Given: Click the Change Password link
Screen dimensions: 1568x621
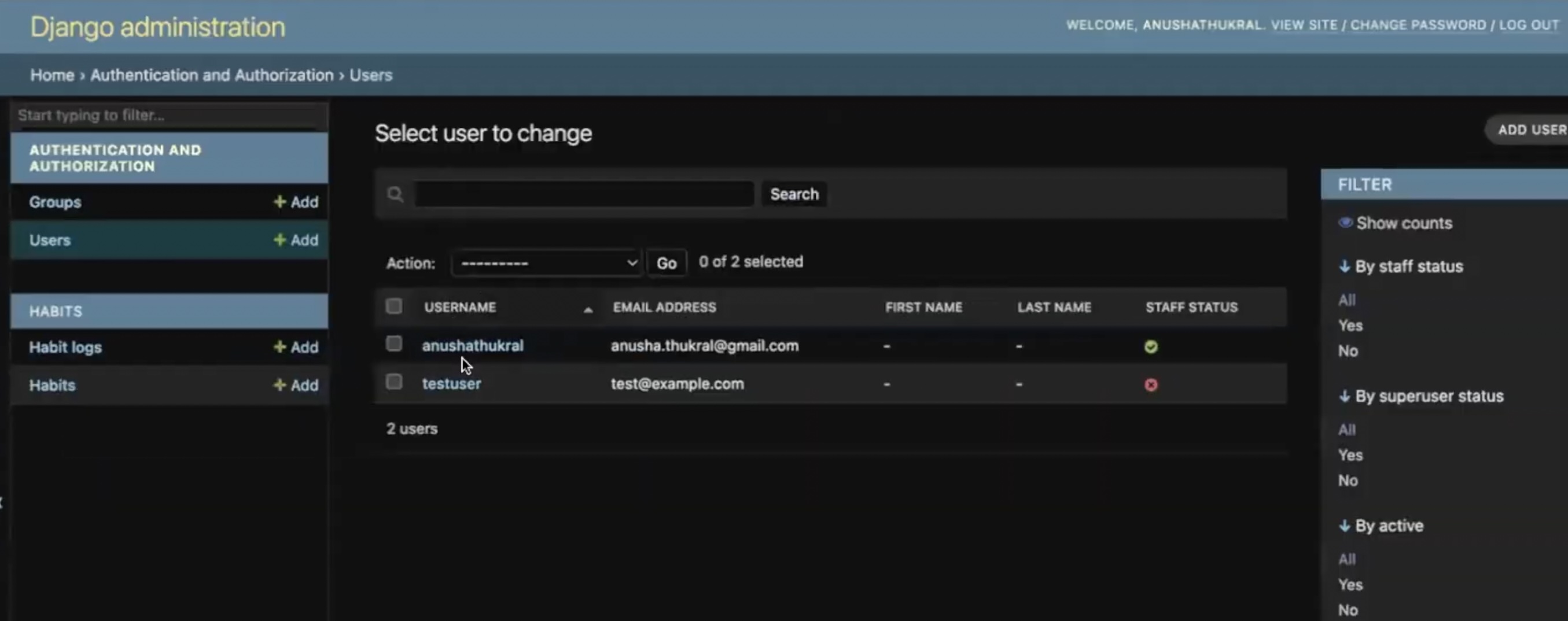Looking at the screenshot, I should [x=1418, y=25].
